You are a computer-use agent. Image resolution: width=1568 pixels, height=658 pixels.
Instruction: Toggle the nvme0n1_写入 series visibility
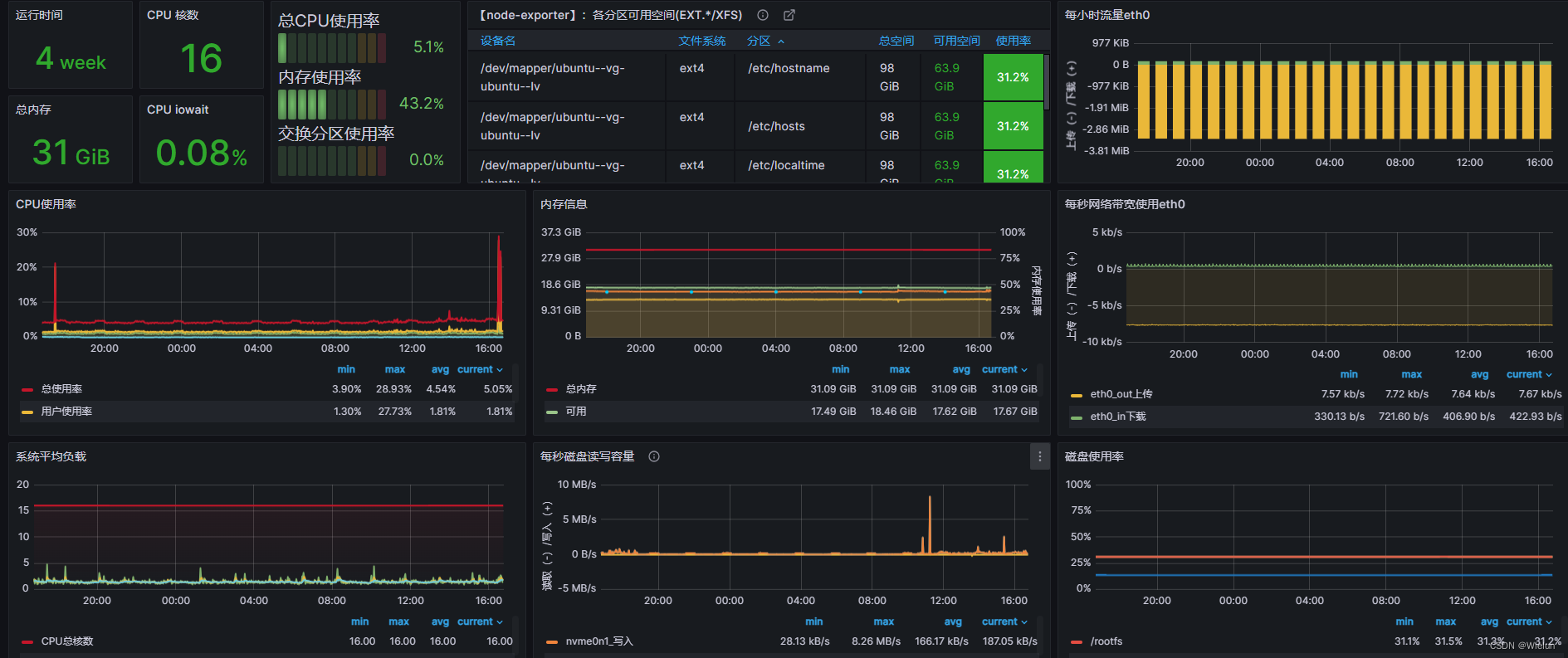[599, 641]
